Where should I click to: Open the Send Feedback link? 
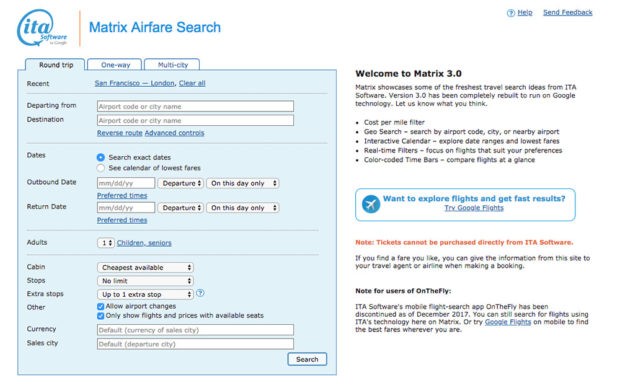tap(567, 13)
